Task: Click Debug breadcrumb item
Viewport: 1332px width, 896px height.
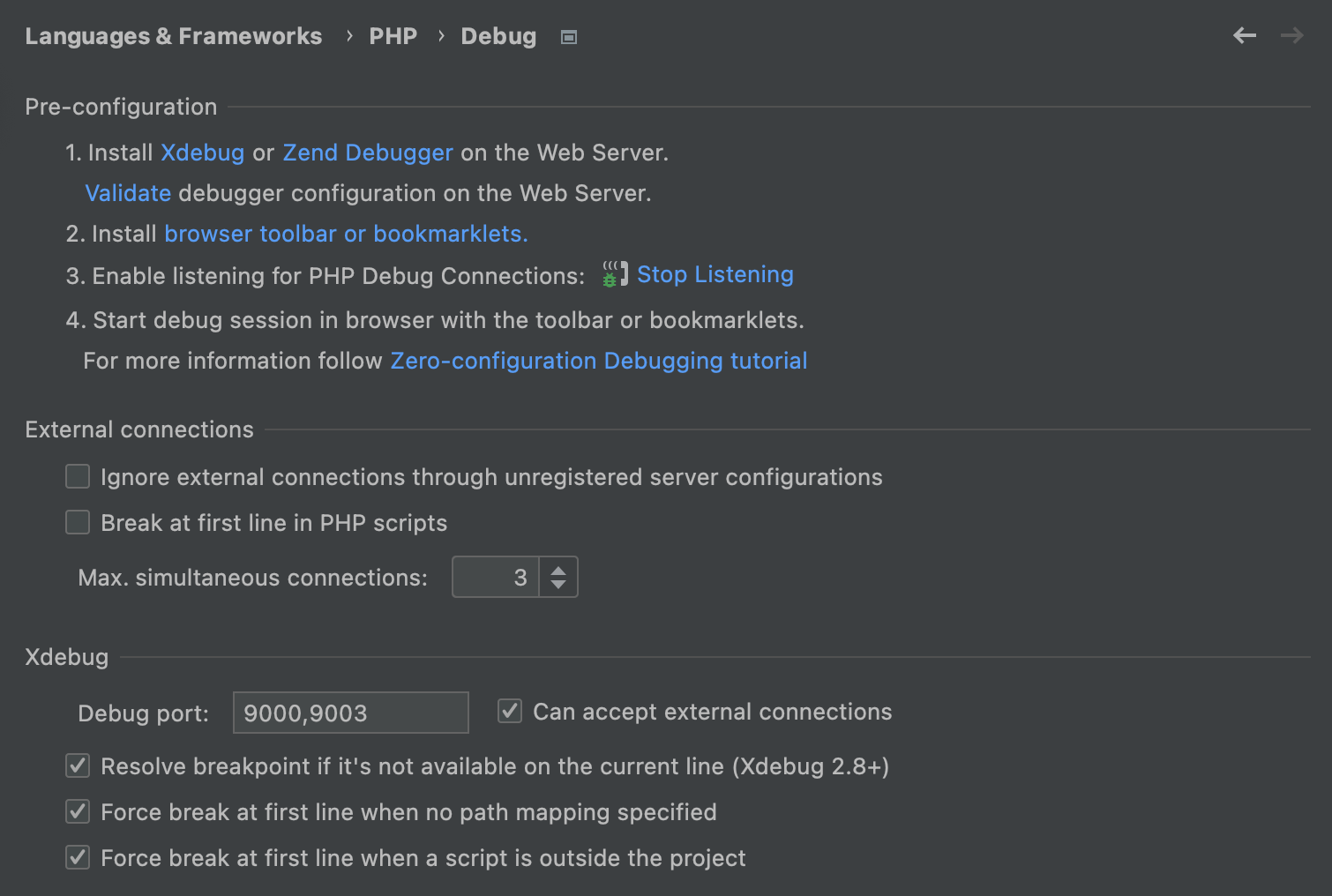Action: (498, 36)
